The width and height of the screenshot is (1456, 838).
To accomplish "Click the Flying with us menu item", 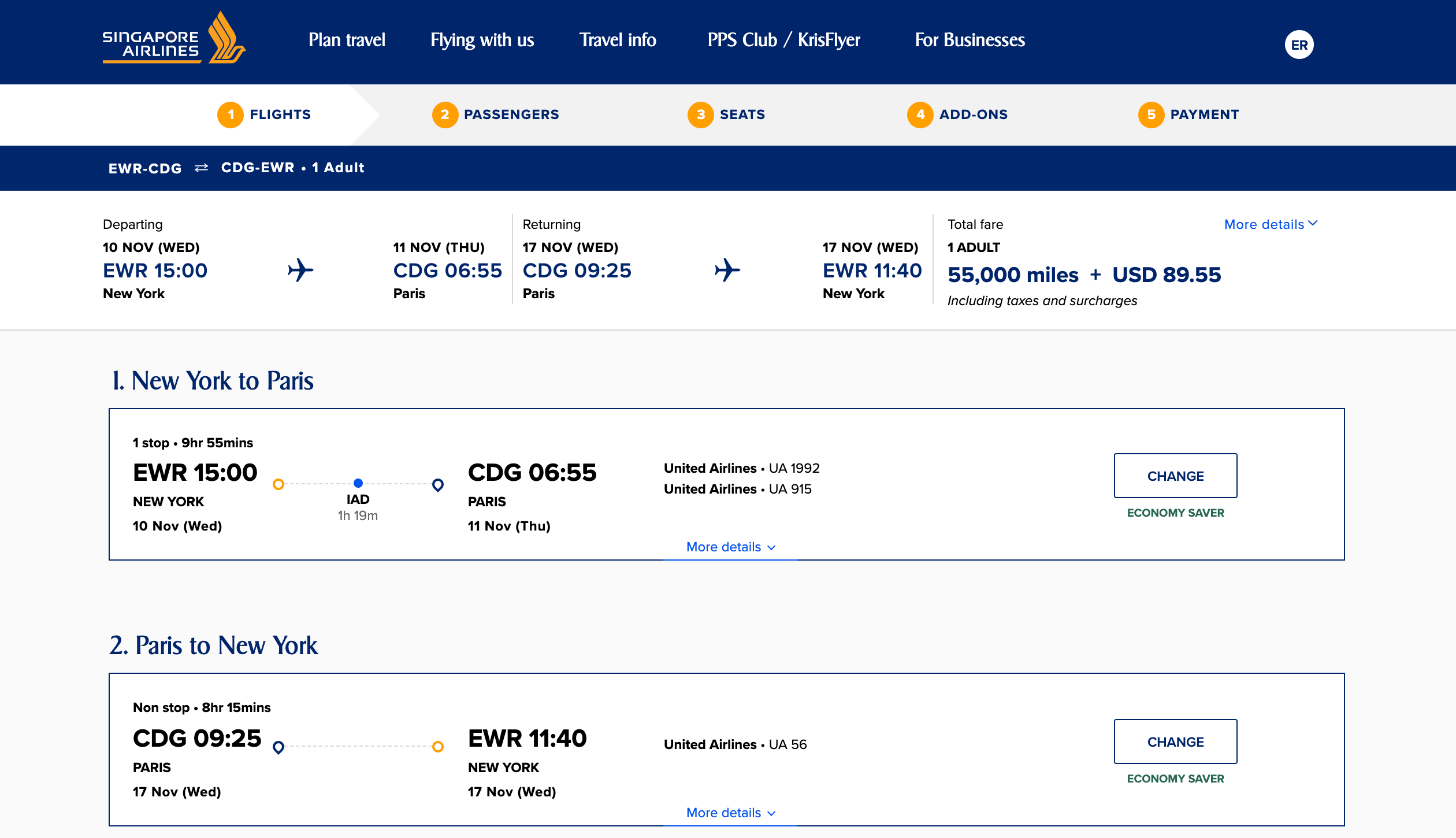I will pos(482,40).
